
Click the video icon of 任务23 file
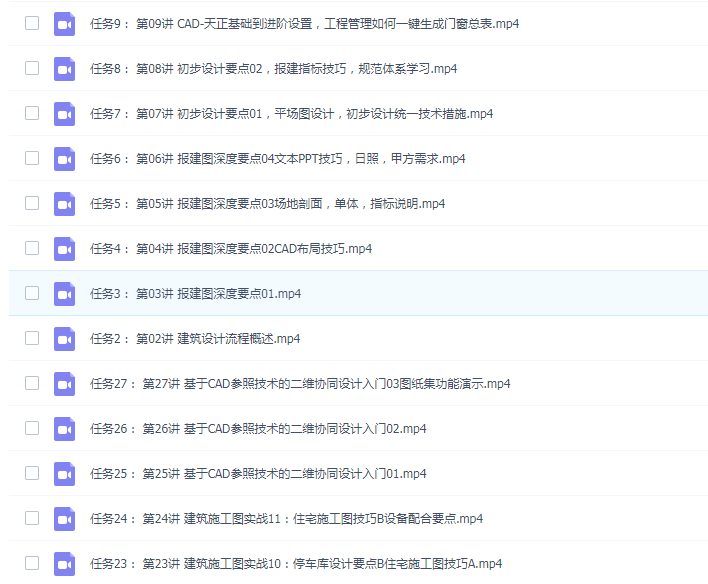pyautogui.click(x=64, y=564)
